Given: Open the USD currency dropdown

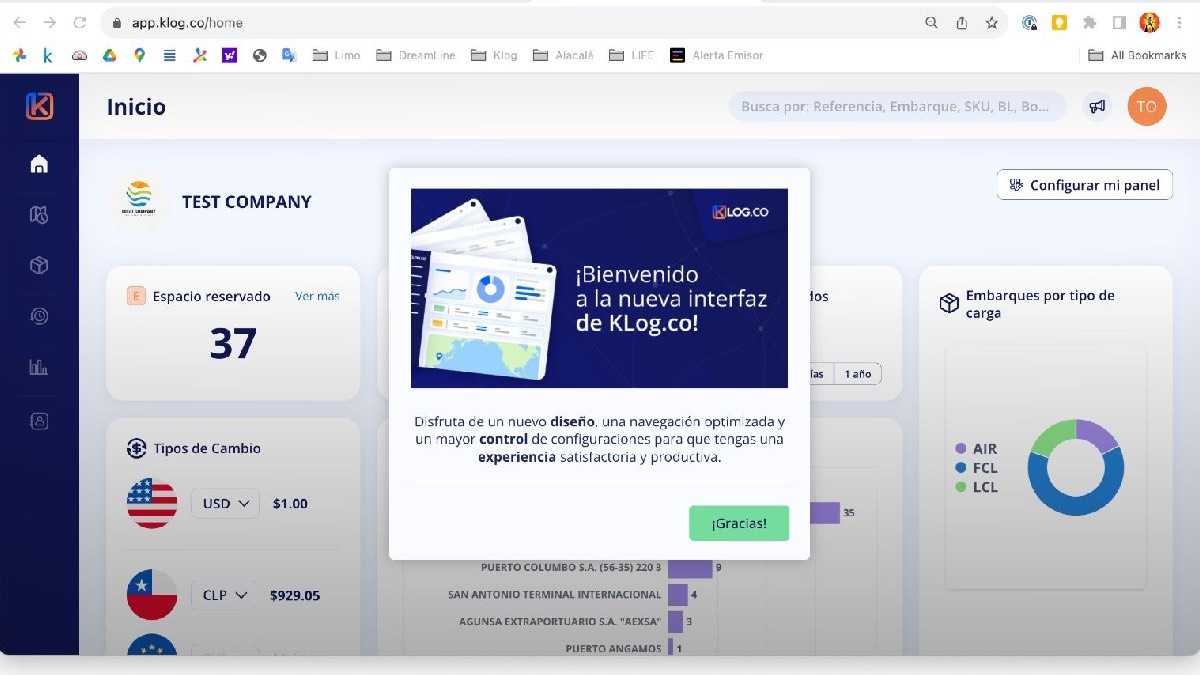Looking at the screenshot, I should 224,503.
